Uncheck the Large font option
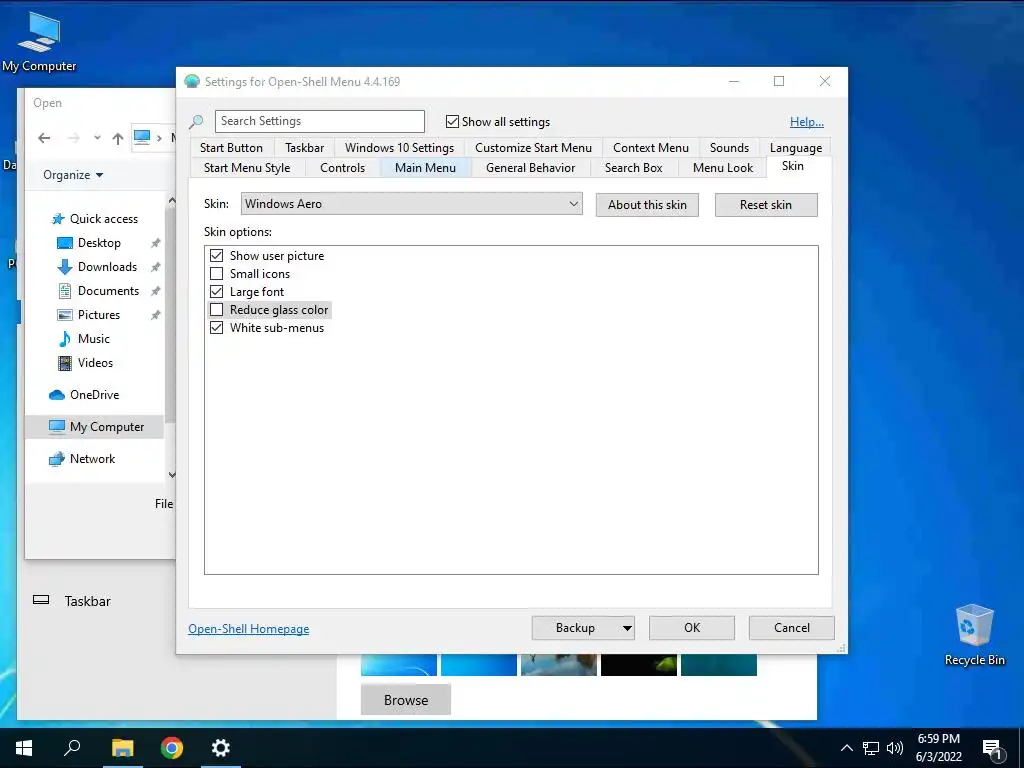This screenshot has height=768, width=1024. [216, 292]
